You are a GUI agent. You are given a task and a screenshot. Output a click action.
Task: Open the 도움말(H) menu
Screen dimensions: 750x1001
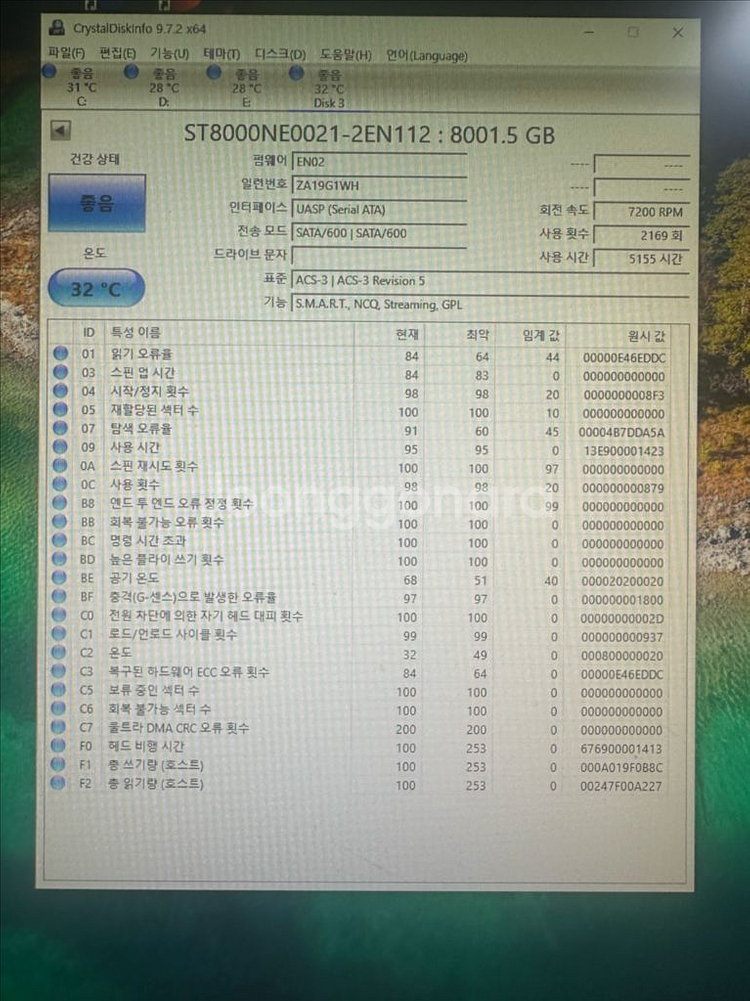345,56
